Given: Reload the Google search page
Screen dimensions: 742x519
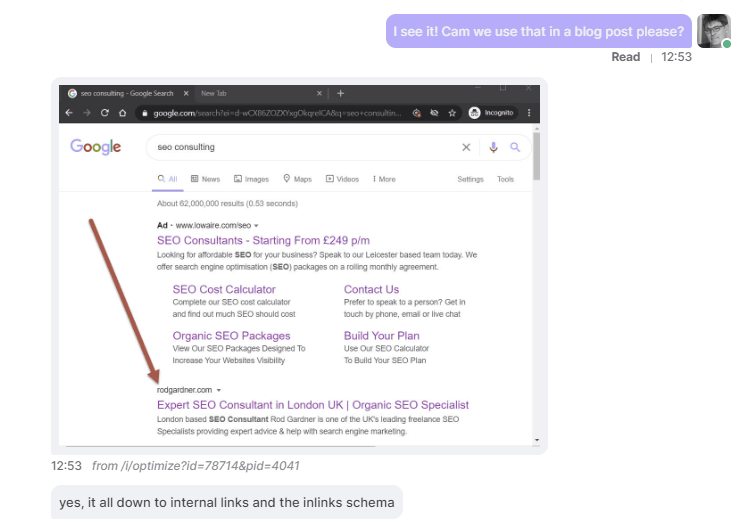Looking at the screenshot, I should [105, 113].
